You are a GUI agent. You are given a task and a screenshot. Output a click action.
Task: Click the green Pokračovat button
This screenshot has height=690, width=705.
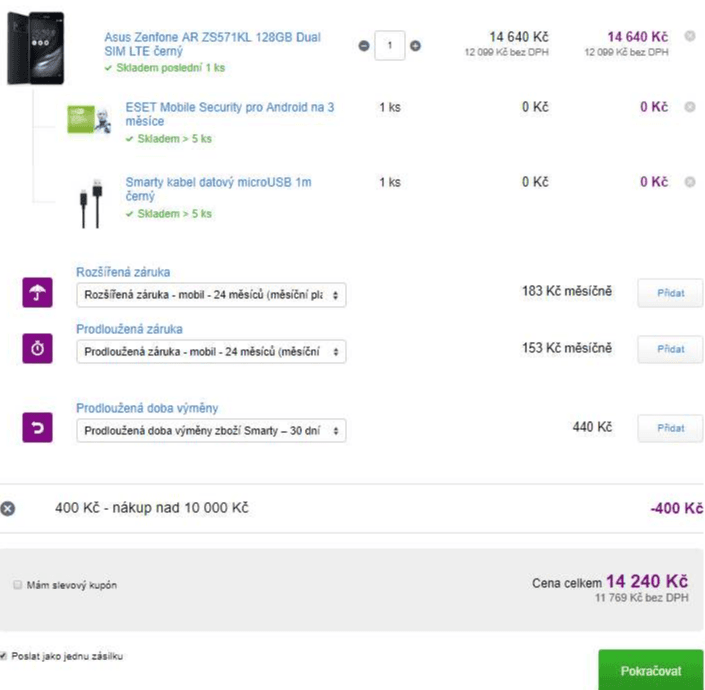click(x=651, y=670)
